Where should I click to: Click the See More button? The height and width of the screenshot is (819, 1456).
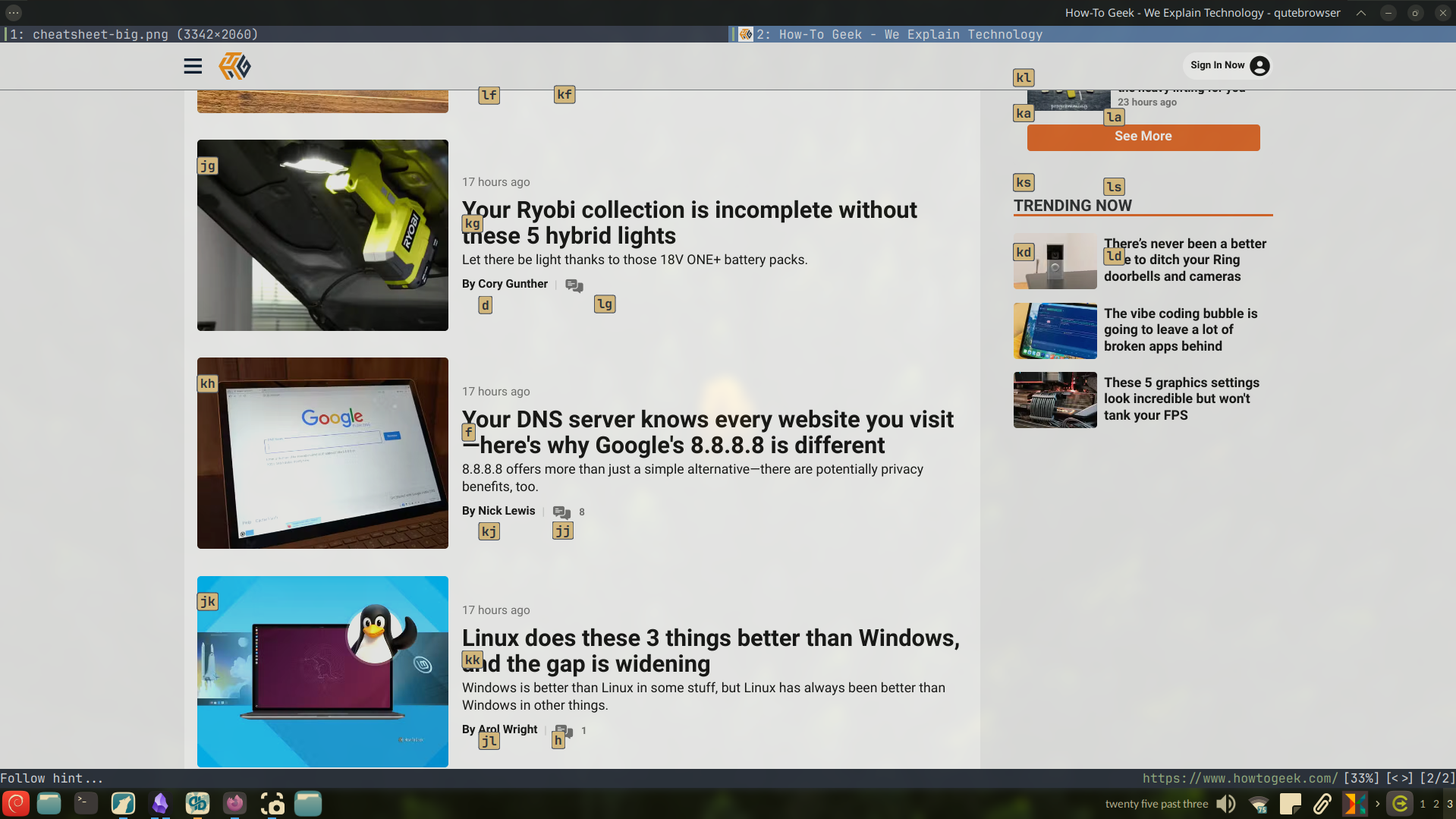point(1143,137)
